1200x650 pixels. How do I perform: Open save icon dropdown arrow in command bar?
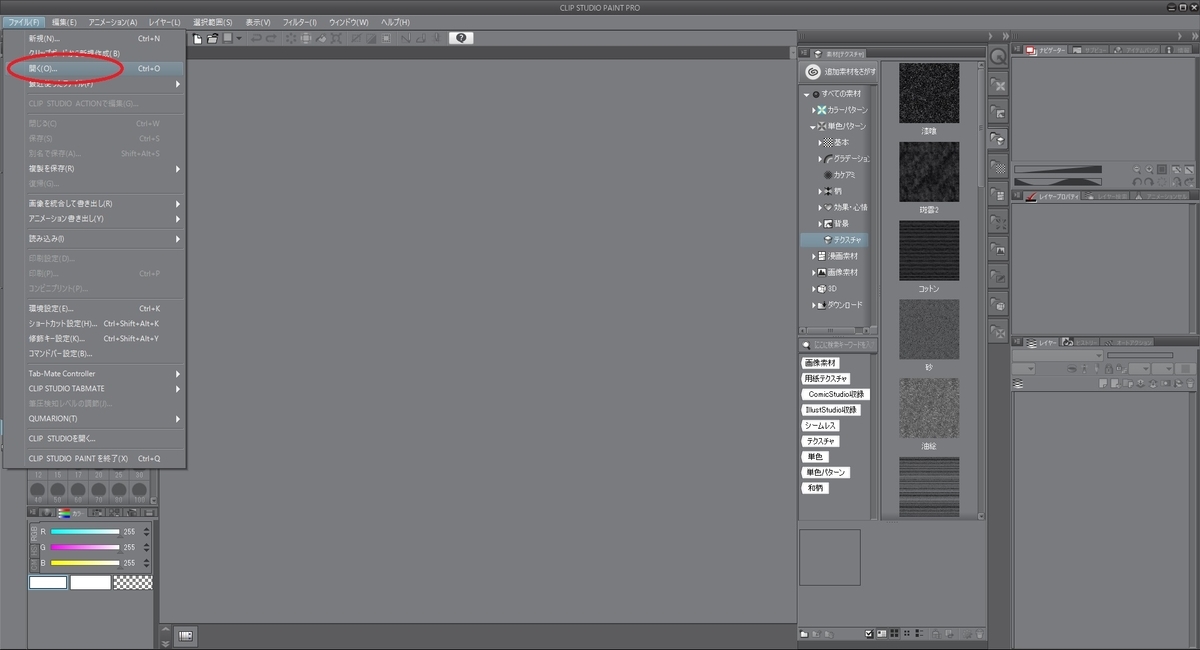[239, 38]
